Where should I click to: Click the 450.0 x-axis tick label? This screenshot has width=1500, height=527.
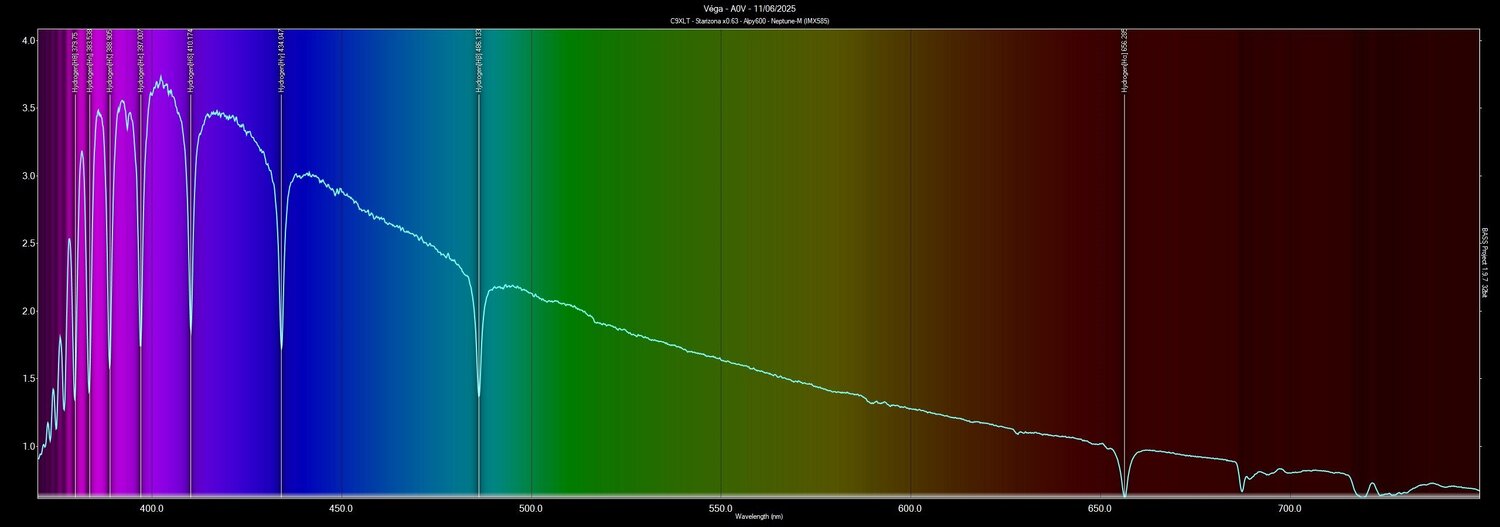(341, 508)
